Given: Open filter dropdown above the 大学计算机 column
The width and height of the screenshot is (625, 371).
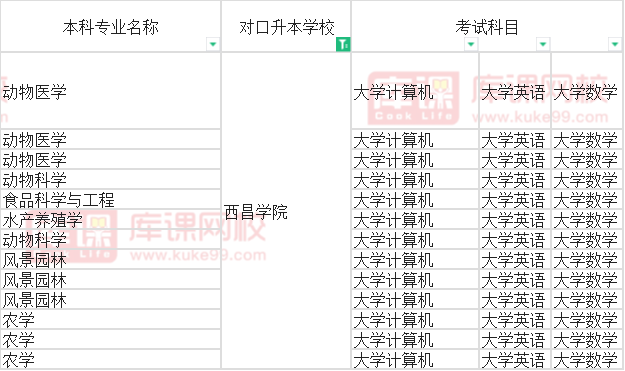Looking at the screenshot, I should click(x=471, y=44).
